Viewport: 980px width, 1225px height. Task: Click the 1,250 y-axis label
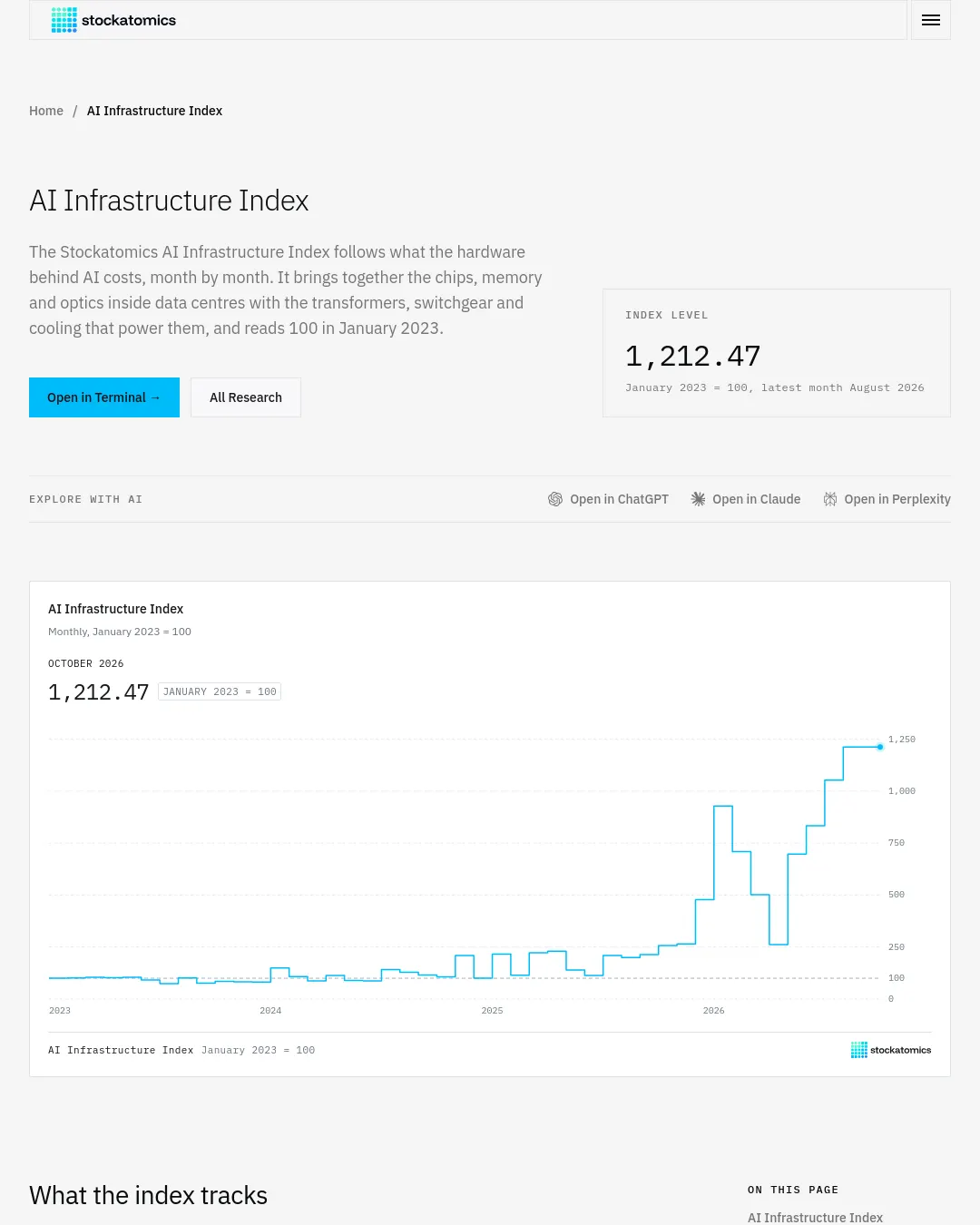[x=902, y=740]
